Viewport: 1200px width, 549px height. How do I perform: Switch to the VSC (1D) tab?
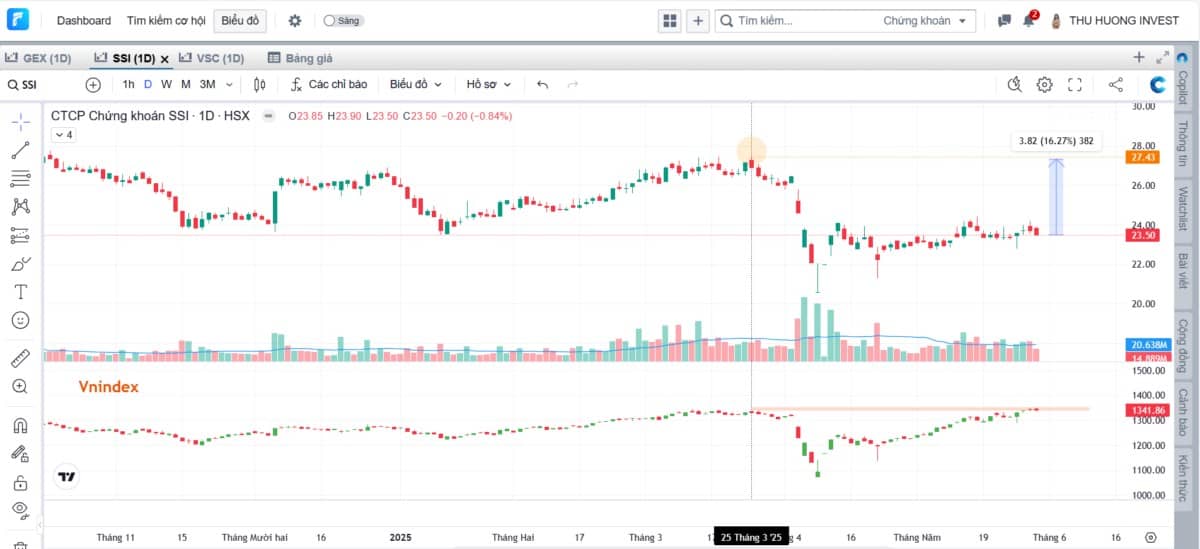pyautogui.click(x=212, y=58)
